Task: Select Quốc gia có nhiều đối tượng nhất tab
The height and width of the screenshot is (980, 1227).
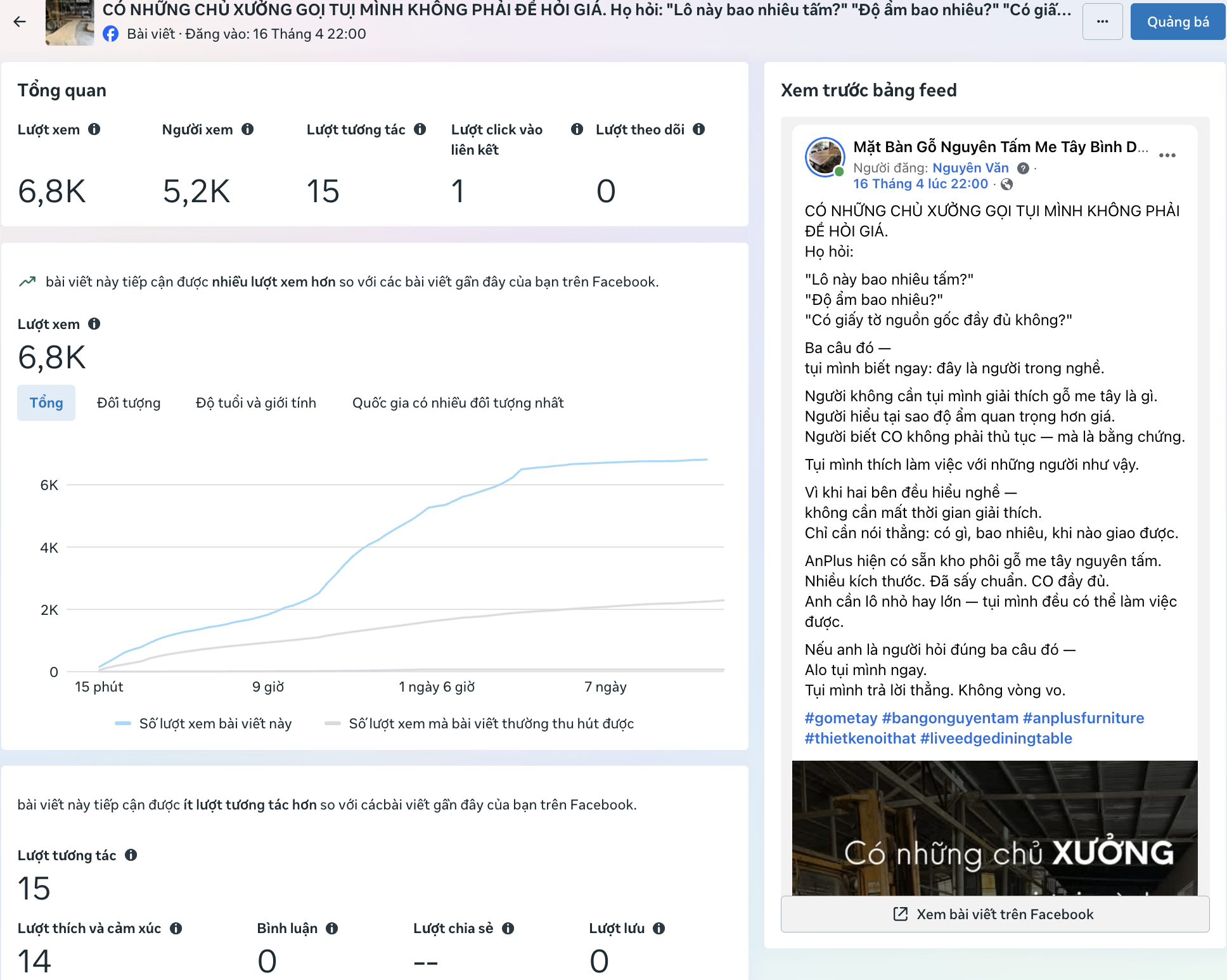Action: tap(458, 403)
